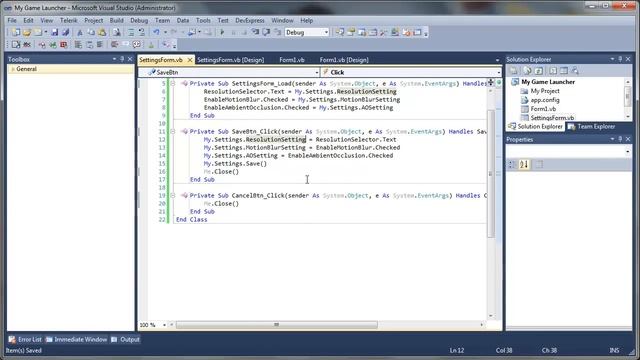Select My Project in Solution Explorer

coord(545,91)
